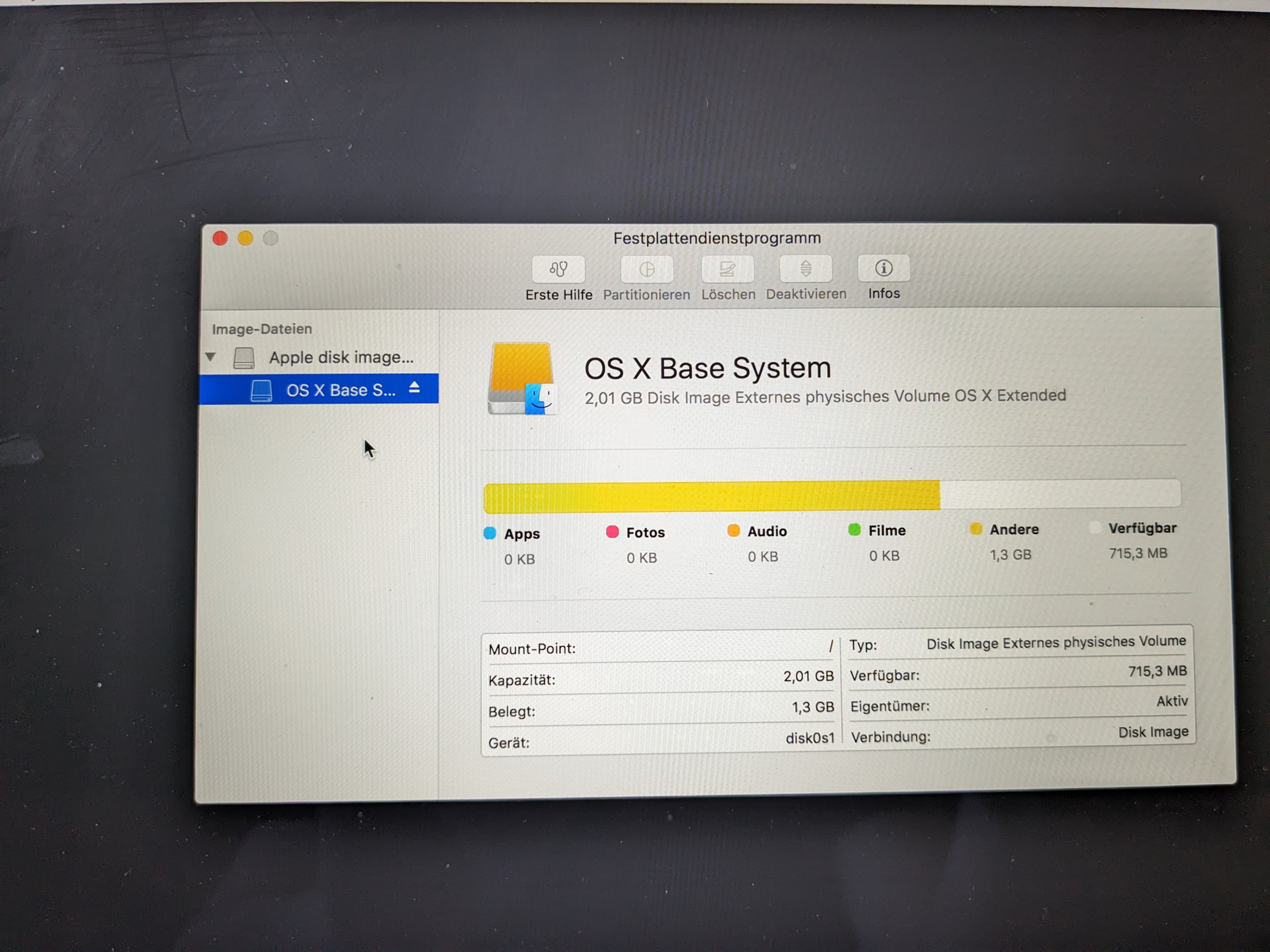The image size is (1270, 952).
Task: Minimize window with the yellow button
Action: pos(245,238)
